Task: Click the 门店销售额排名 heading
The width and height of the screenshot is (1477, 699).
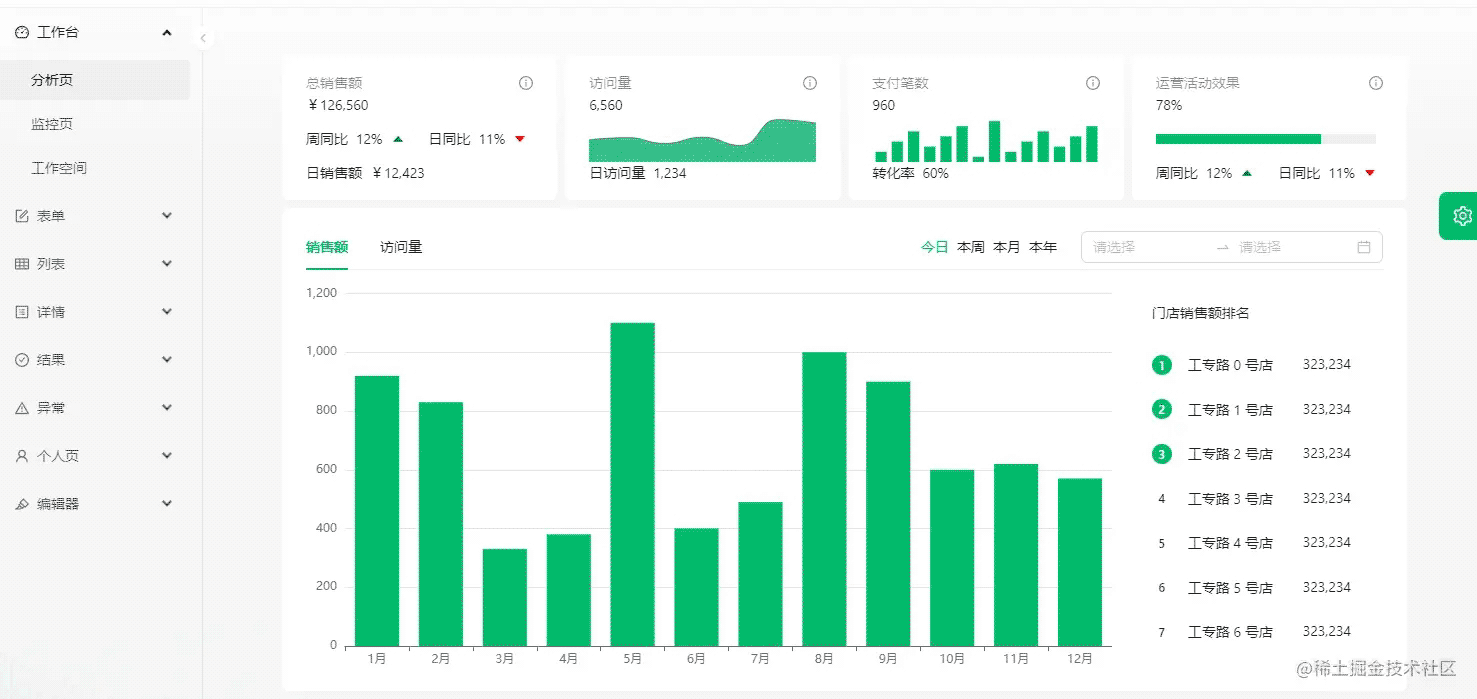Action: point(1200,313)
